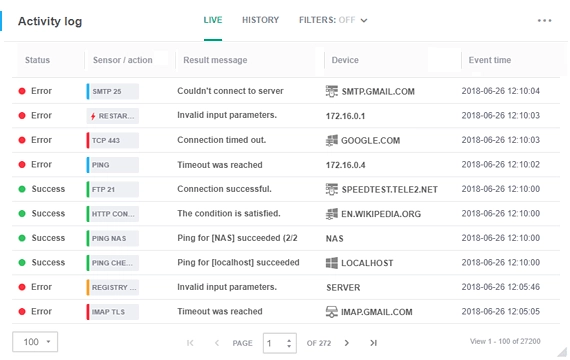The height and width of the screenshot is (360, 570).
Task: Click the SPEEDTEST.TELE2.NET device icon
Action: pos(332,189)
